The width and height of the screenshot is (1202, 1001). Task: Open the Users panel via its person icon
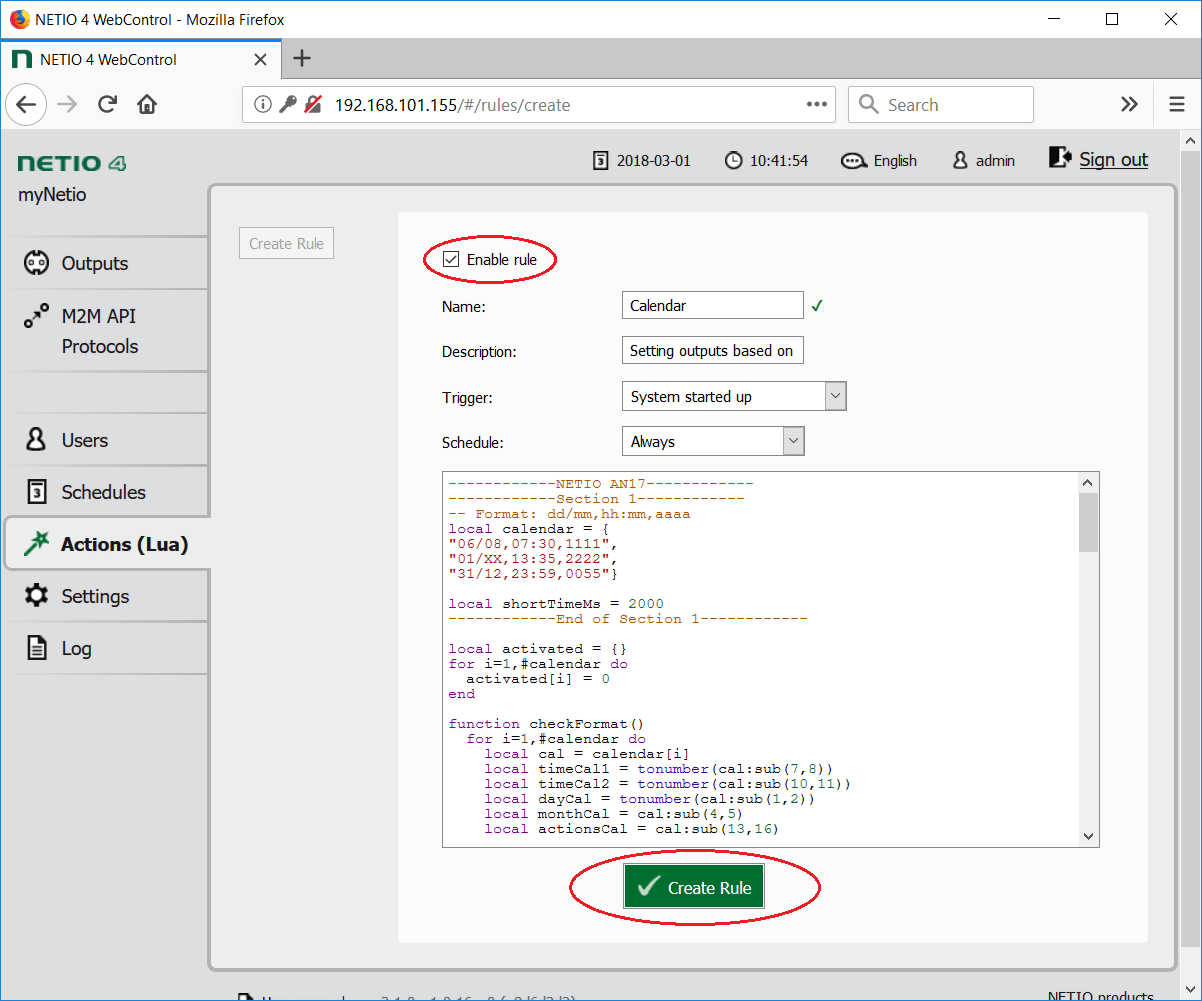(x=36, y=439)
